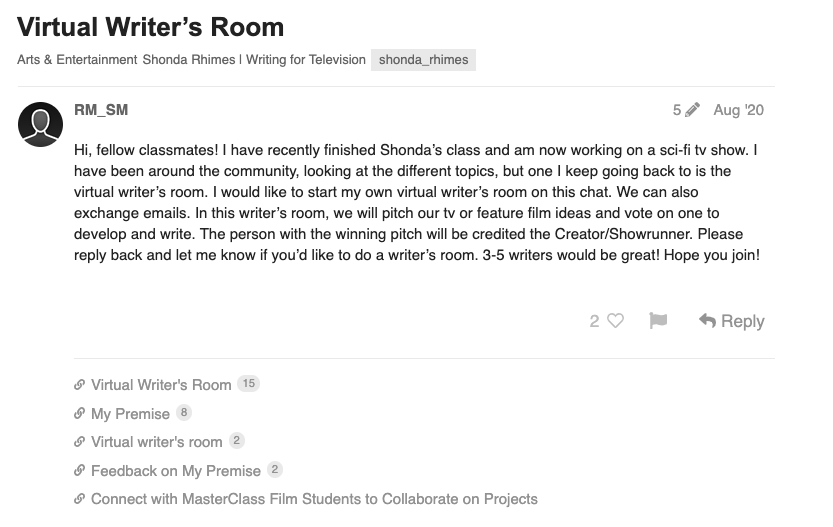This screenshot has width=833, height=527.
Task: Open lowercase Virtual writer's room topic
Action: pos(157,442)
